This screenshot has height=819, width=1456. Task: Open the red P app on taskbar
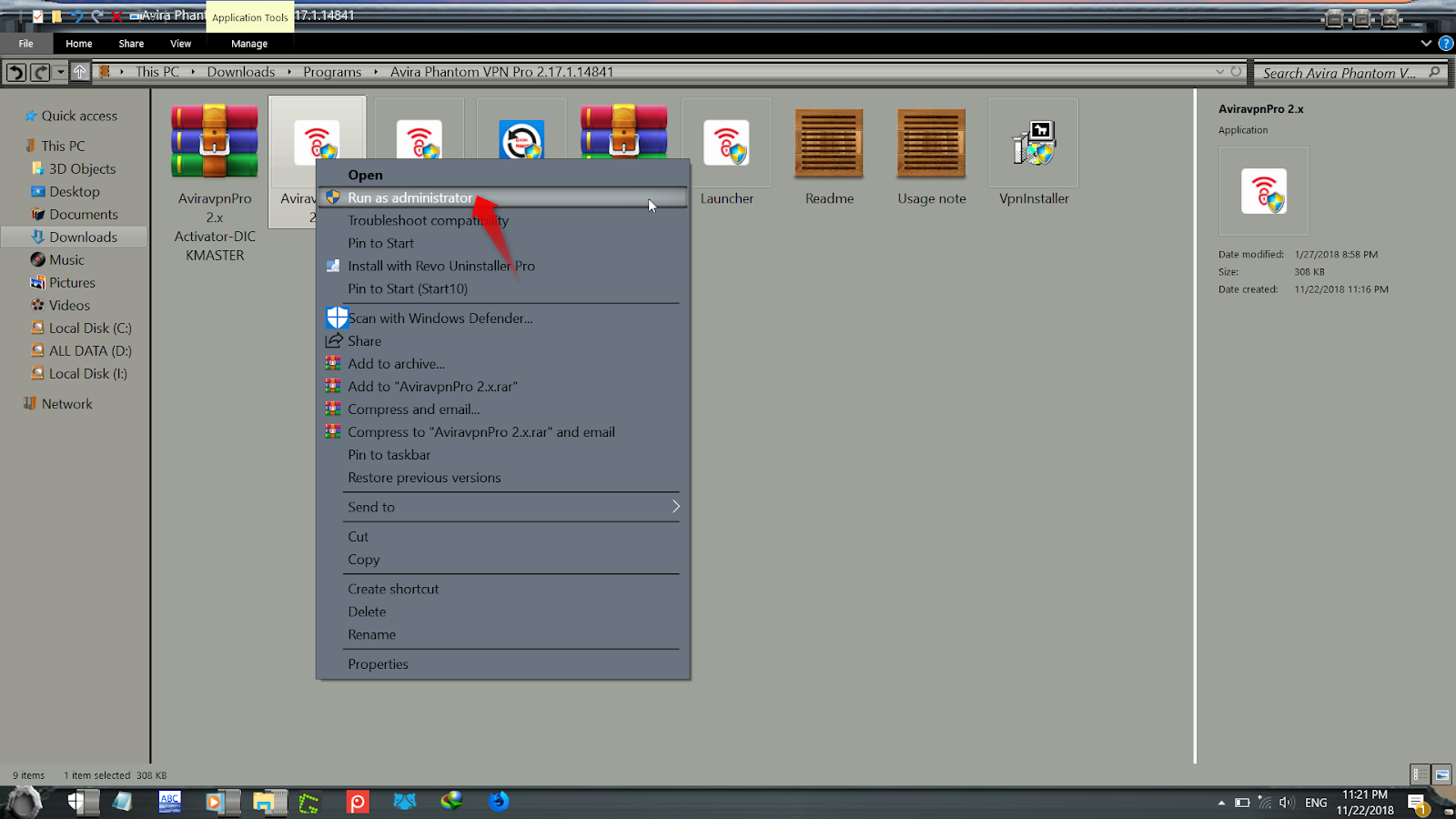(x=358, y=802)
